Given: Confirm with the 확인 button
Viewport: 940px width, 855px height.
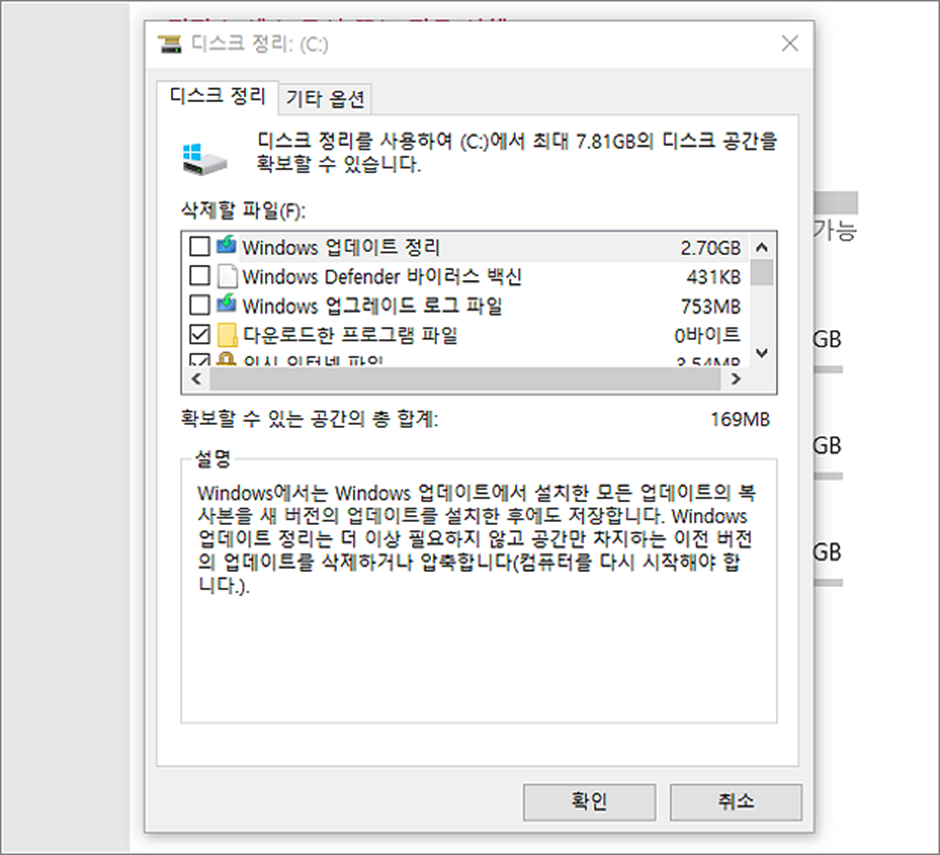Looking at the screenshot, I should 589,802.
